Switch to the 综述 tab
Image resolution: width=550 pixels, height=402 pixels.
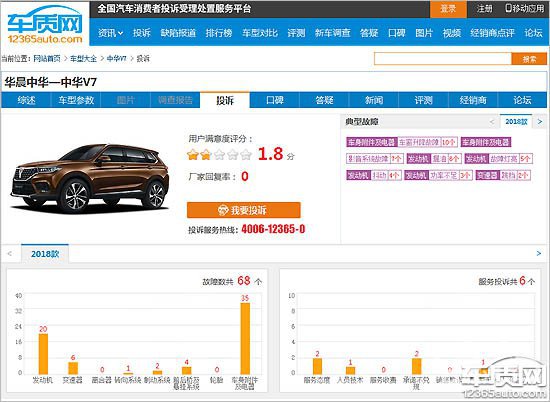26,100
